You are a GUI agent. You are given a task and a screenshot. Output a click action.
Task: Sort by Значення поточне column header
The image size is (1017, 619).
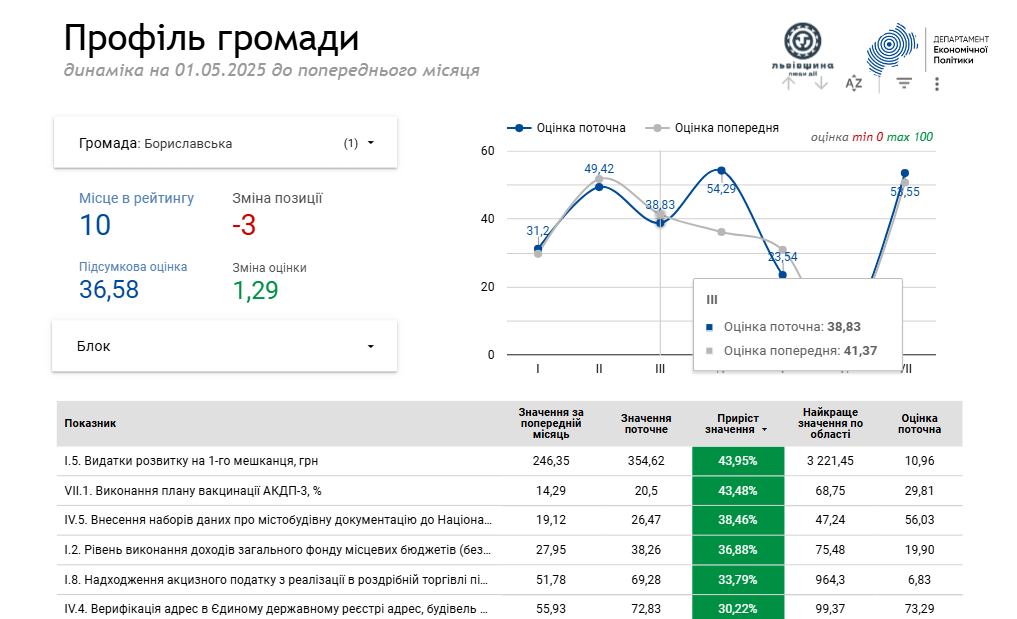[645, 423]
